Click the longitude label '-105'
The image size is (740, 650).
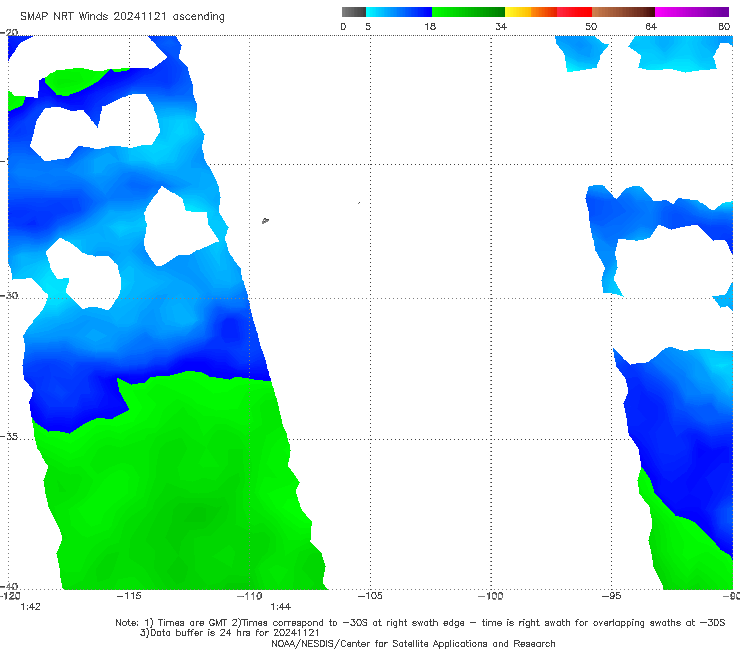tap(370, 596)
